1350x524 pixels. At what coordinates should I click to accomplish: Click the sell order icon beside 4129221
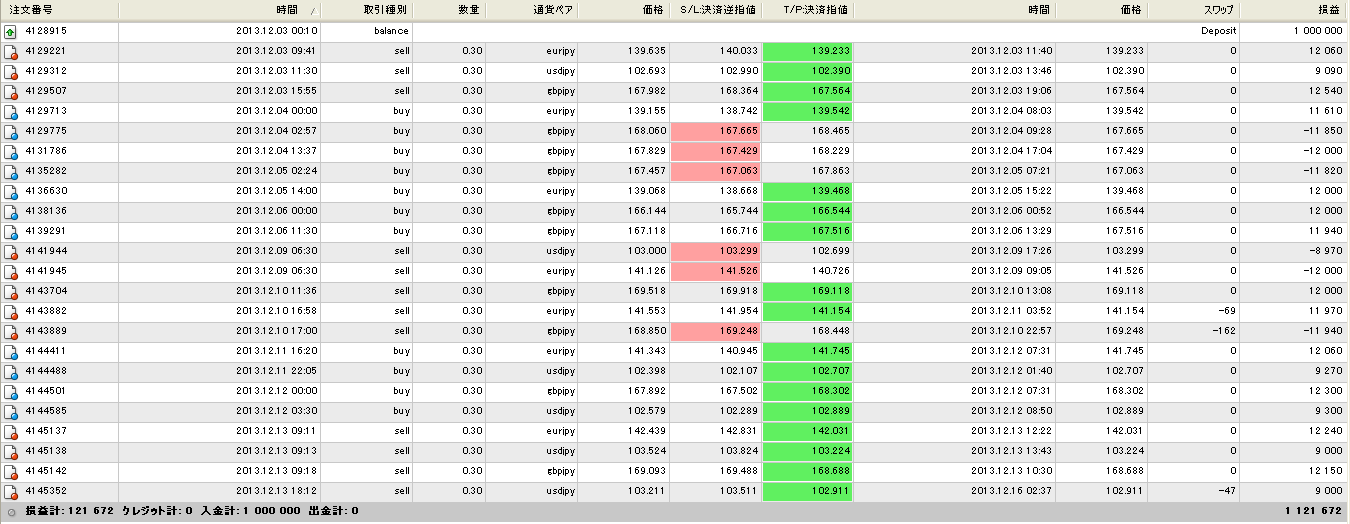(x=11, y=51)
